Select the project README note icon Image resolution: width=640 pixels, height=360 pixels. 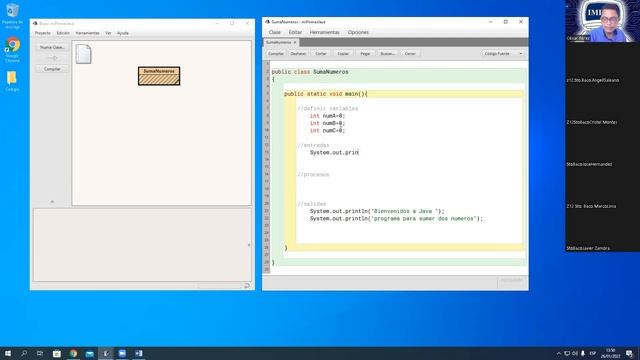pos(83,54)
